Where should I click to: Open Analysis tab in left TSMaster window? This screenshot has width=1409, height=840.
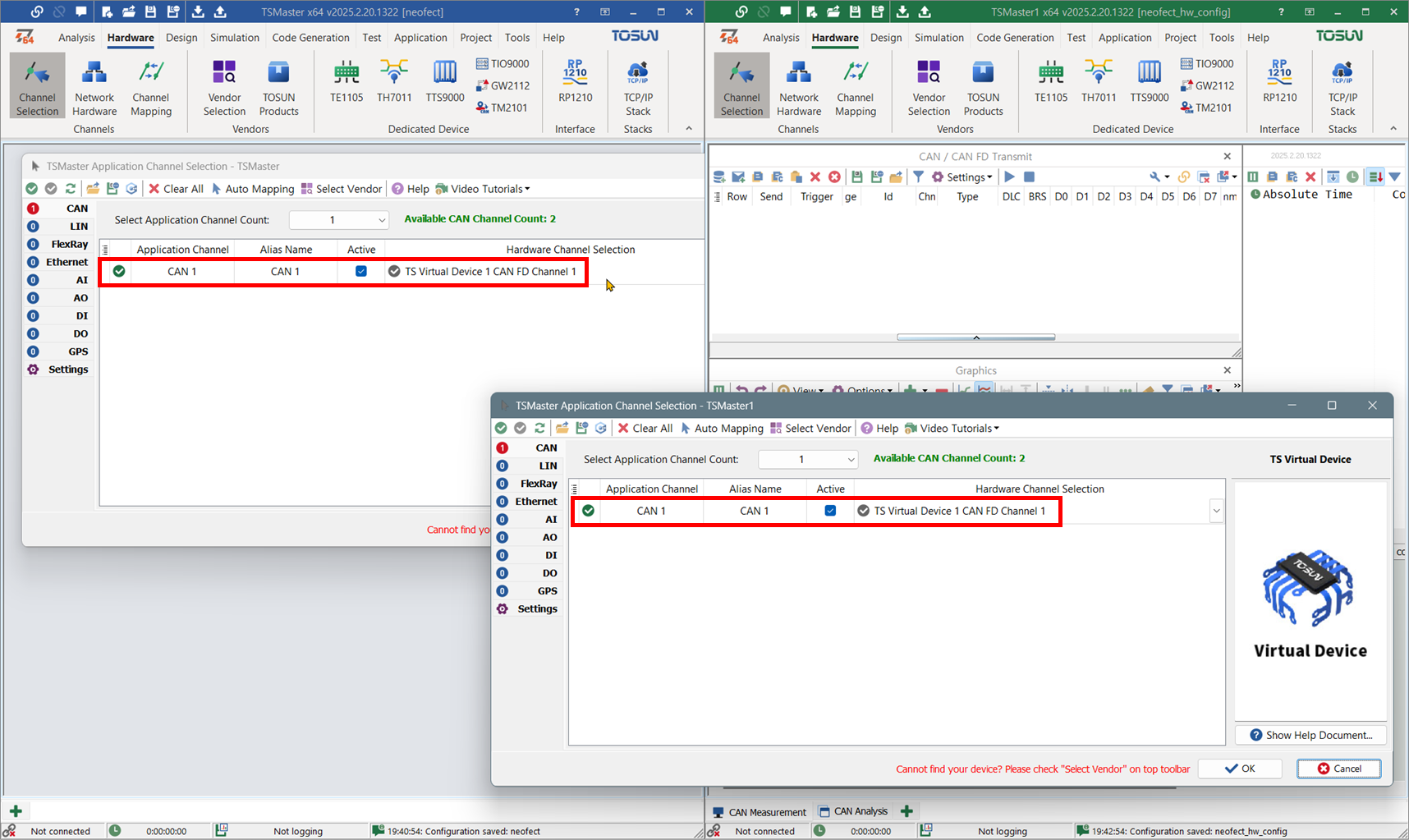click(x=76, y=37)
